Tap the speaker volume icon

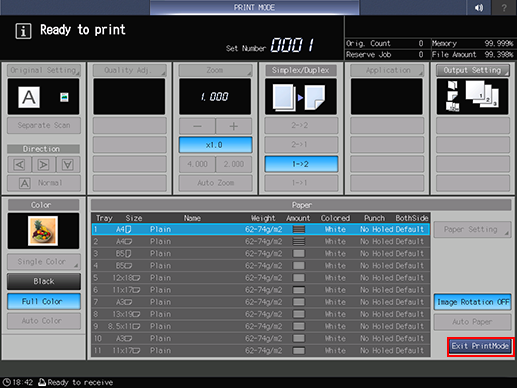[x=479, y=7]
